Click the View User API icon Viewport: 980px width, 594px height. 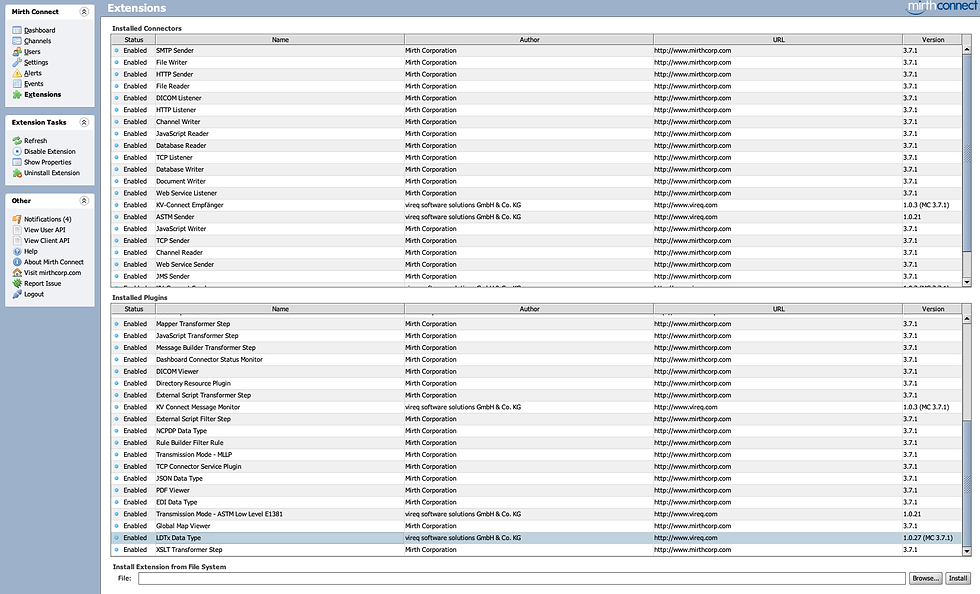point(17,229)
